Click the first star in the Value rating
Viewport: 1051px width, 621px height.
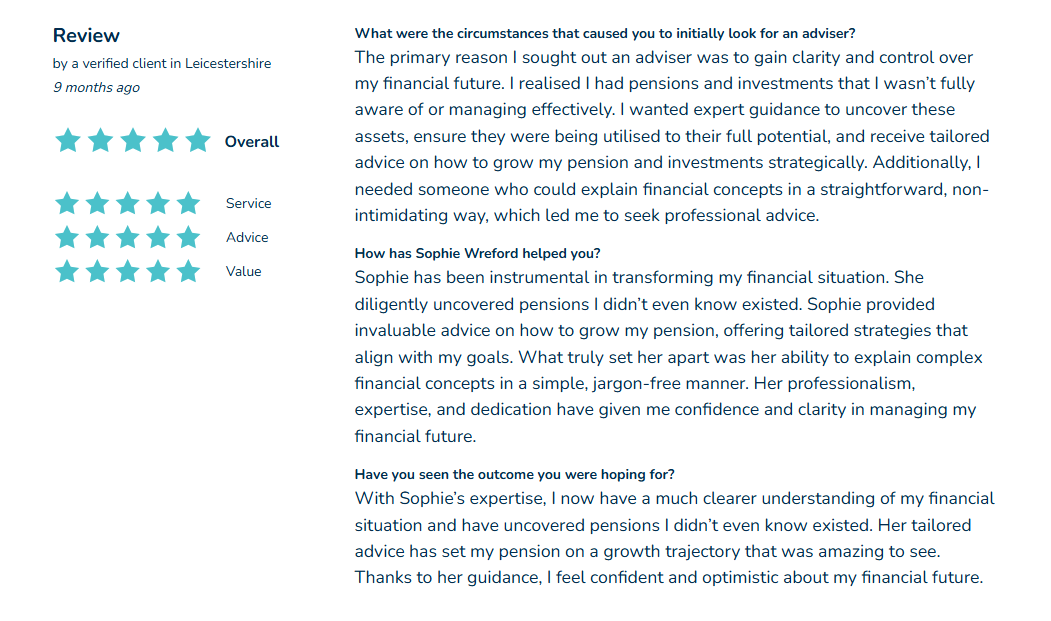click(x=66, y=272)
